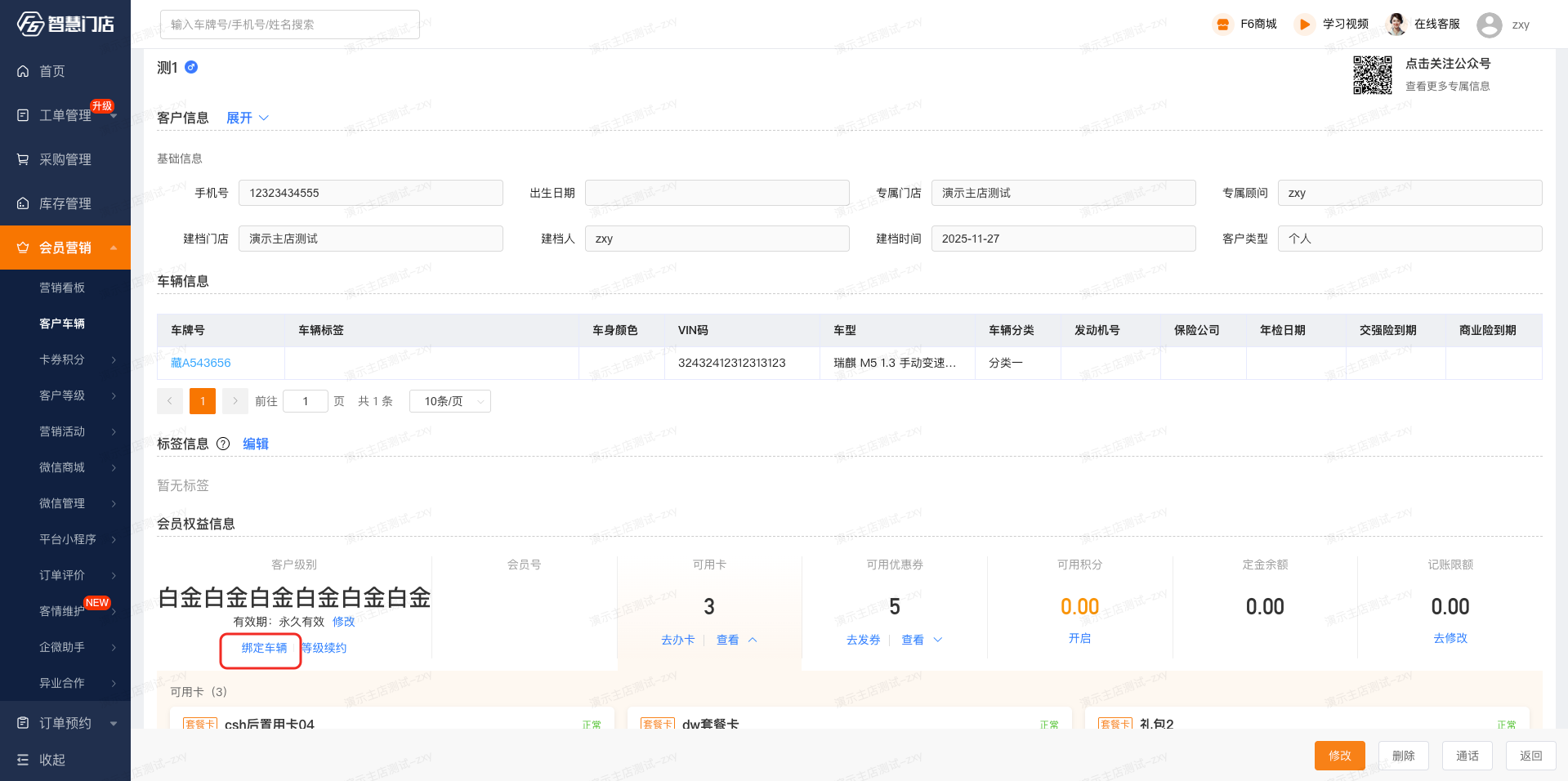This screenshot has width=1568, height=781.
Task: Click the 绑定车辆 link
Action: (x=264, y=648)
